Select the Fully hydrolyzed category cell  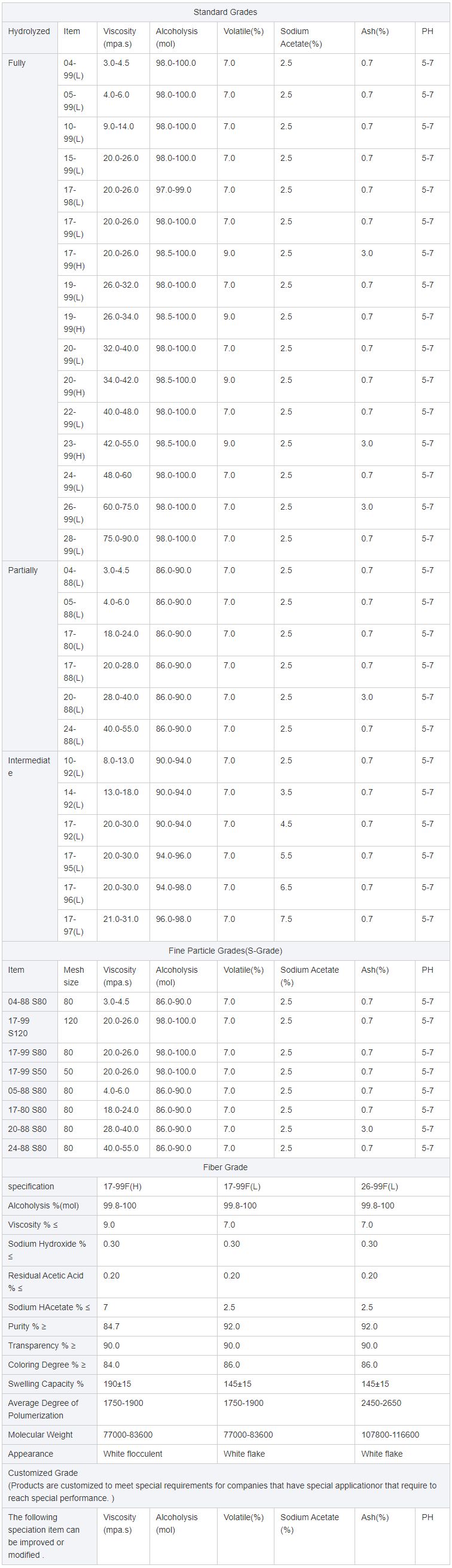(17, 63)
